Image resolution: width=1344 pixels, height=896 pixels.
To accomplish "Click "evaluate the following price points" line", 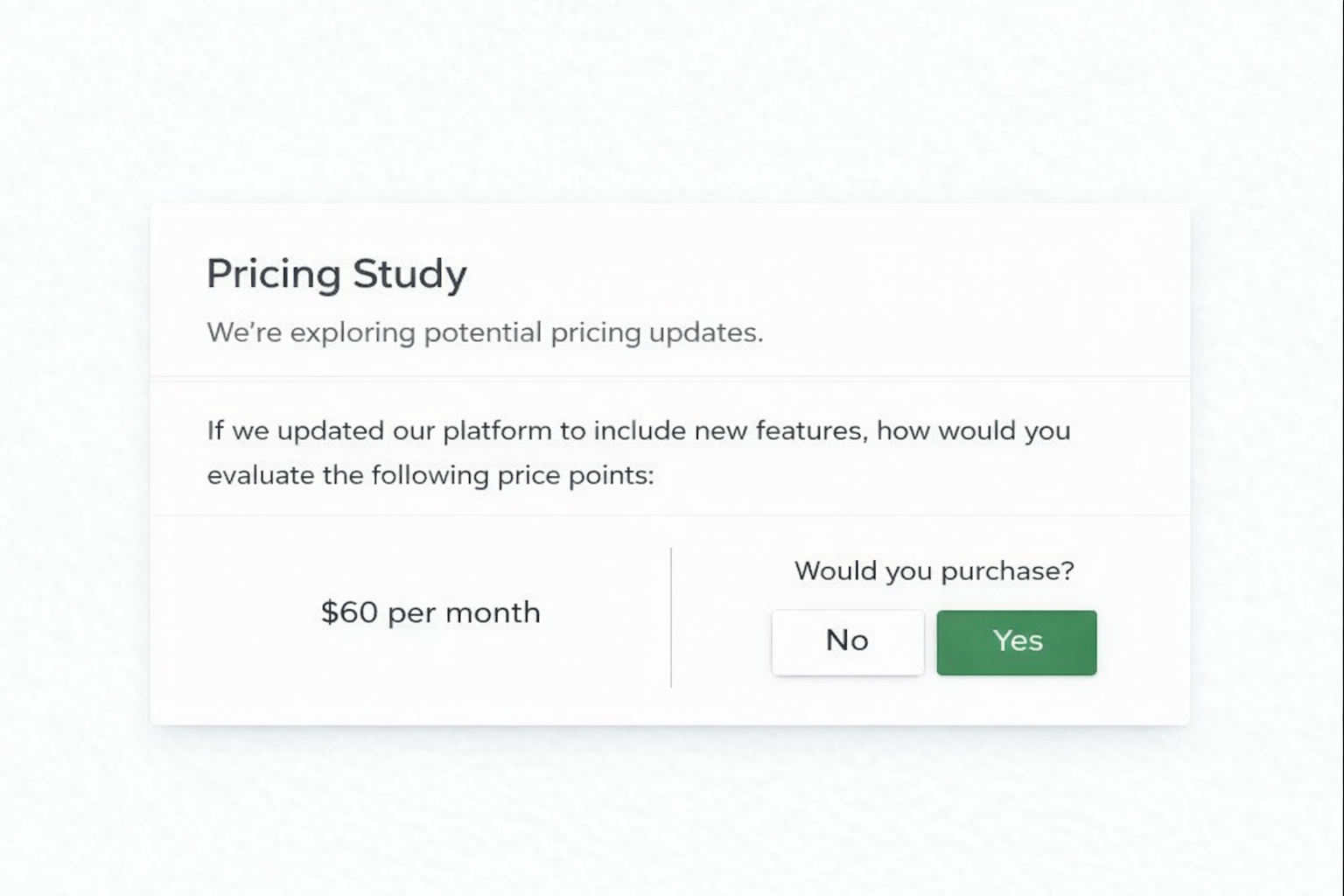I will (430, 475).
